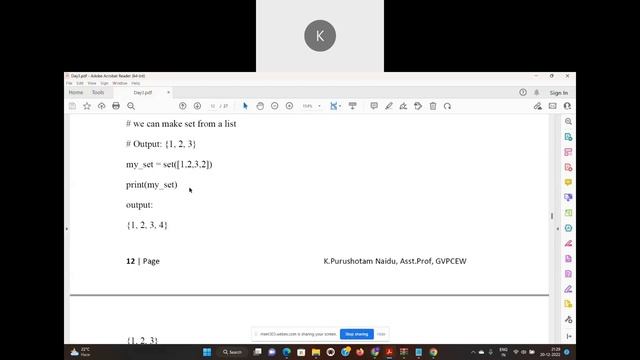Click the page number input field
The image size is (640, 360).
click(213, 106)
